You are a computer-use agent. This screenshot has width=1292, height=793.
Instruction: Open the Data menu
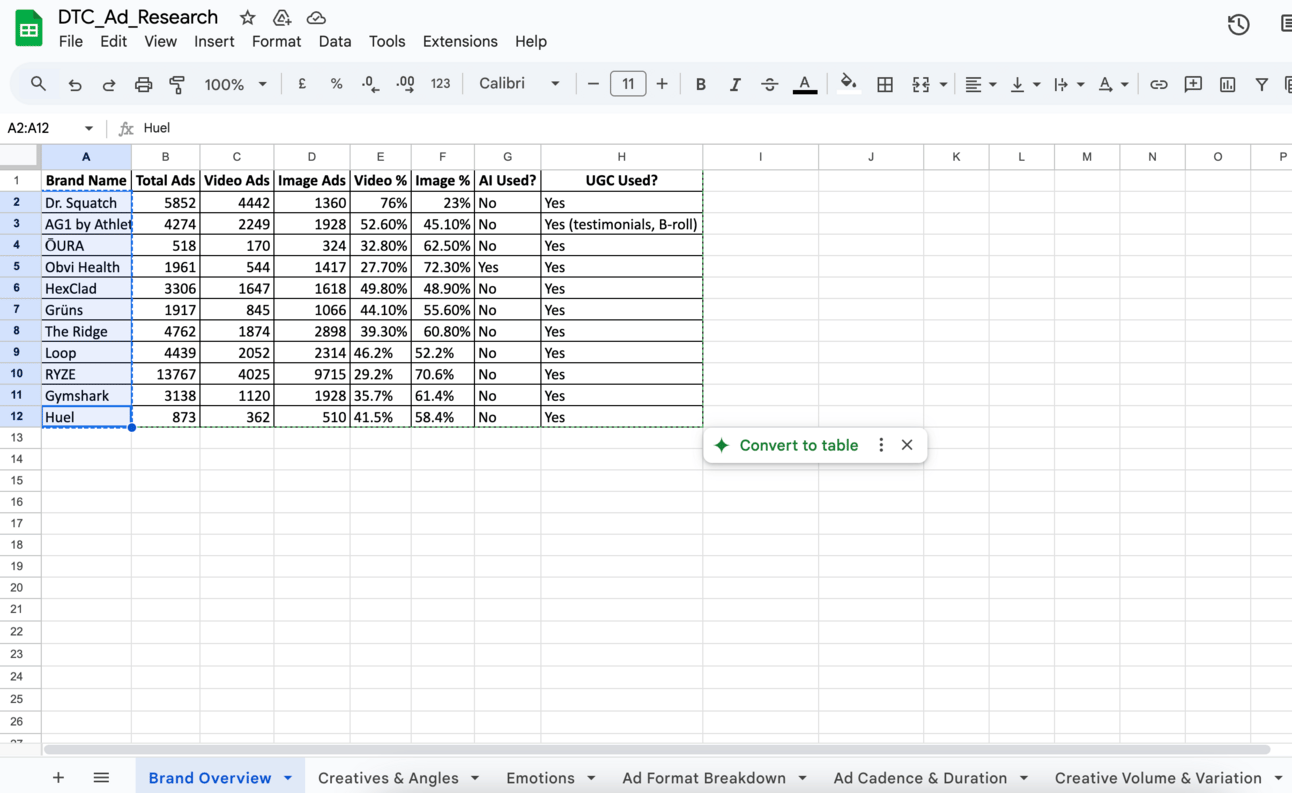(x=335, y=41)
